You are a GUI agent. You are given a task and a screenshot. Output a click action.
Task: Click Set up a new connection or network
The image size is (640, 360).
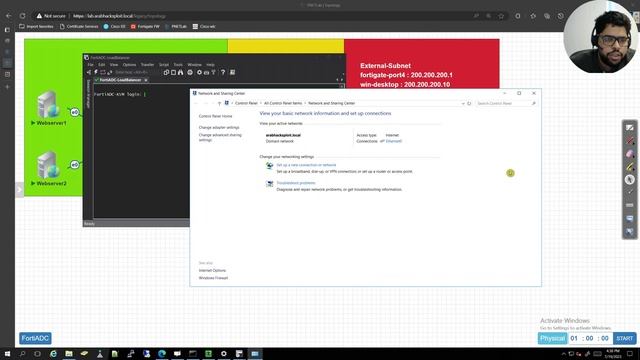pos(306,165)
